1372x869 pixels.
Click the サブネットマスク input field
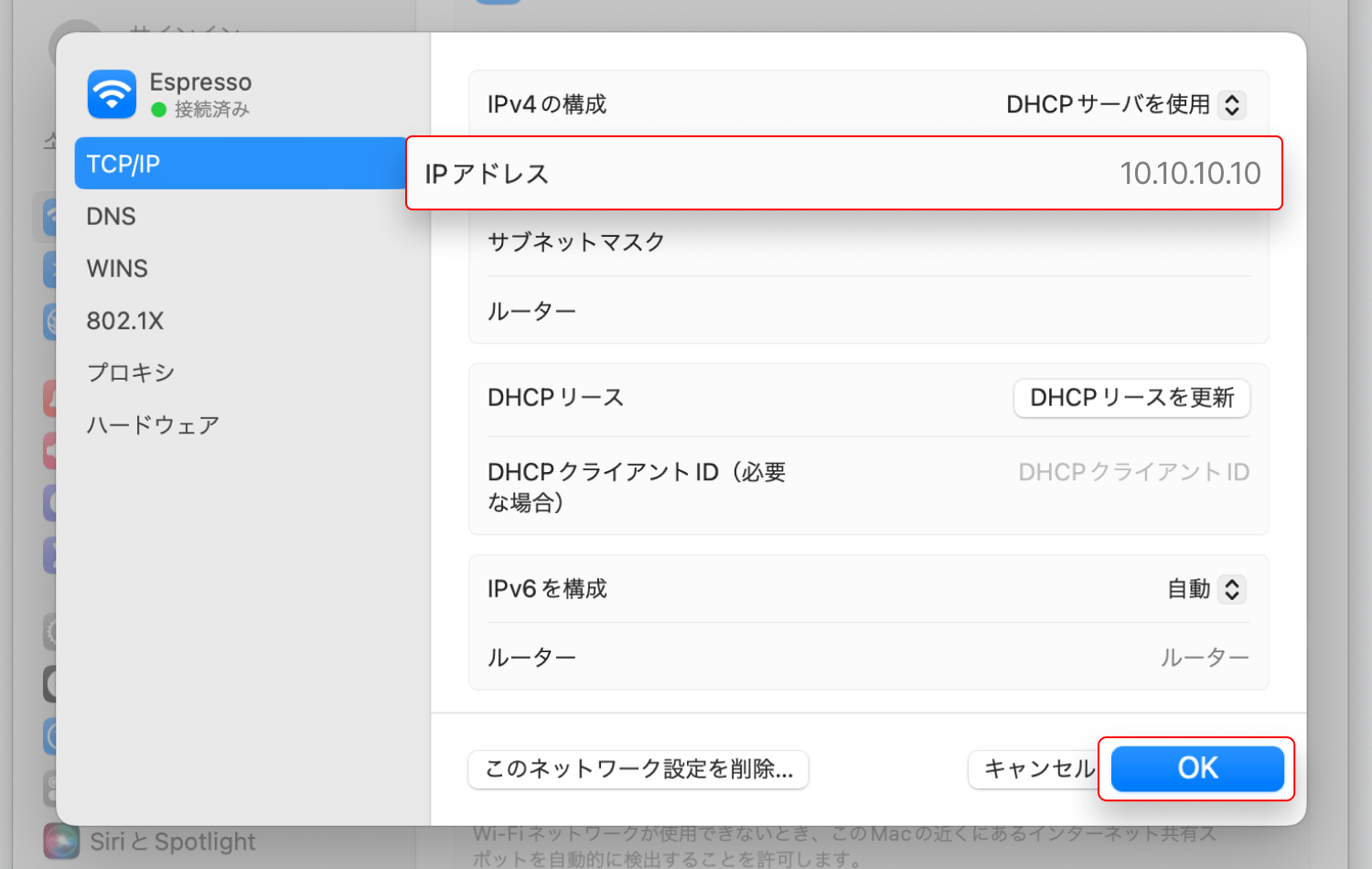click(x=1006, y=241)
